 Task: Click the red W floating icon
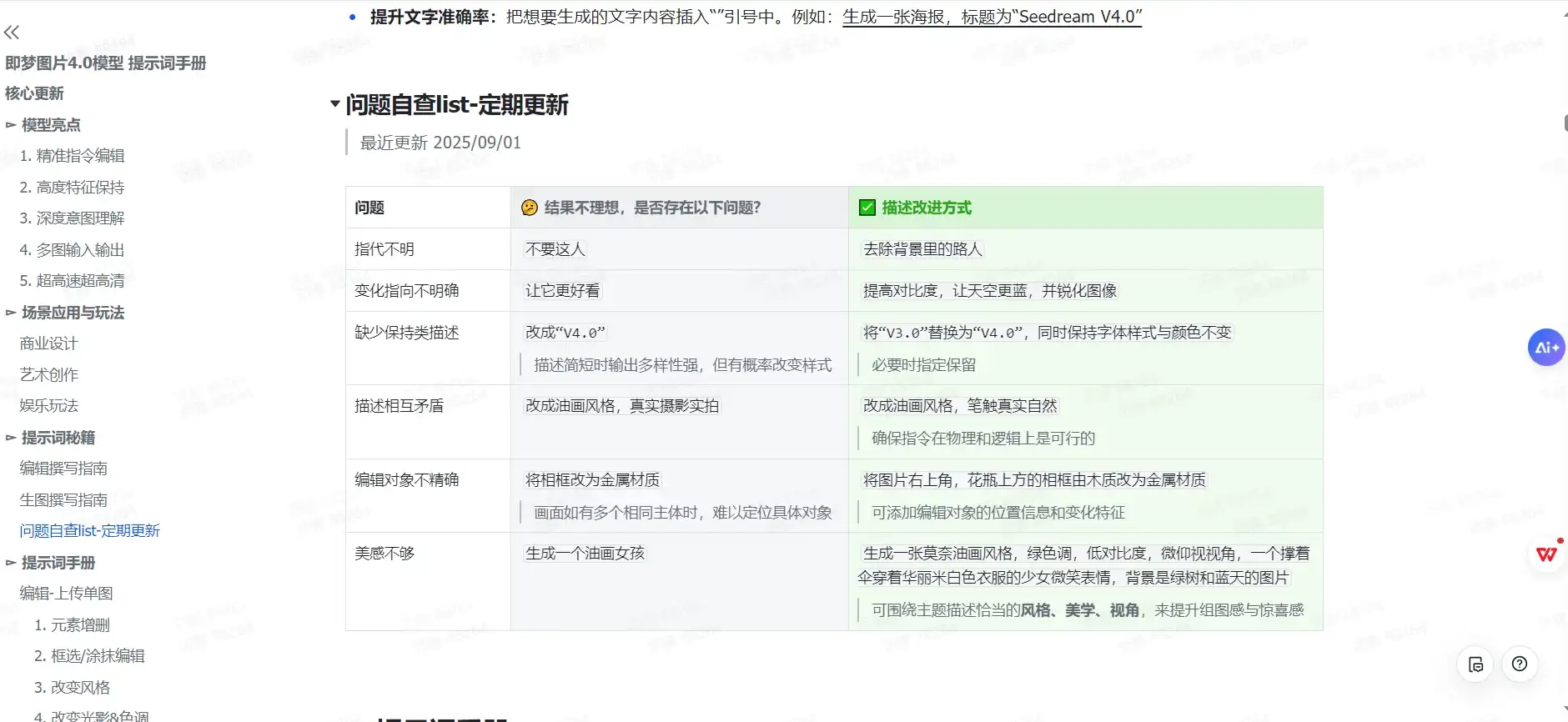coord(1547,554)
